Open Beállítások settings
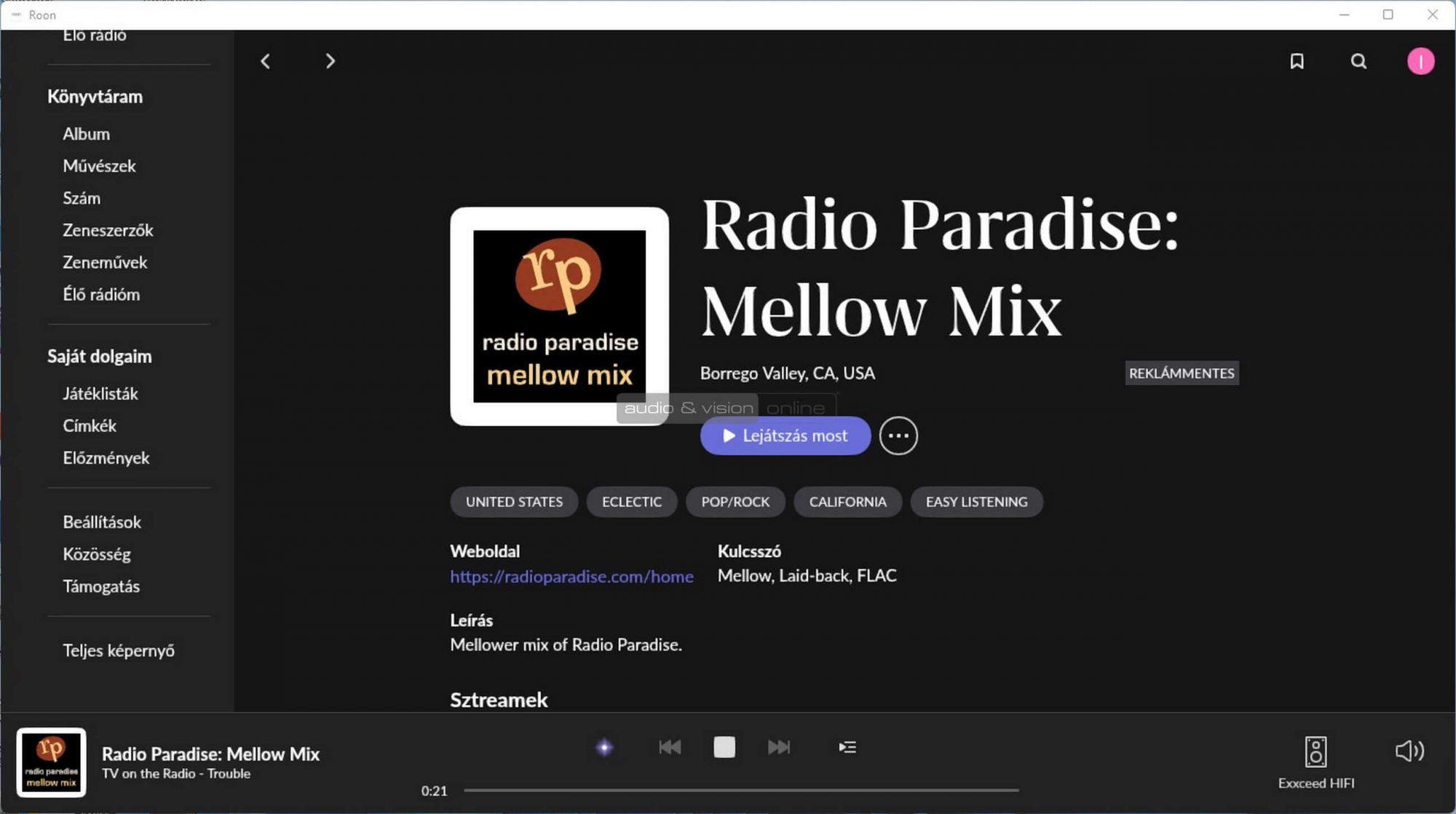1456x814 pixels. (x=102, y=522)
